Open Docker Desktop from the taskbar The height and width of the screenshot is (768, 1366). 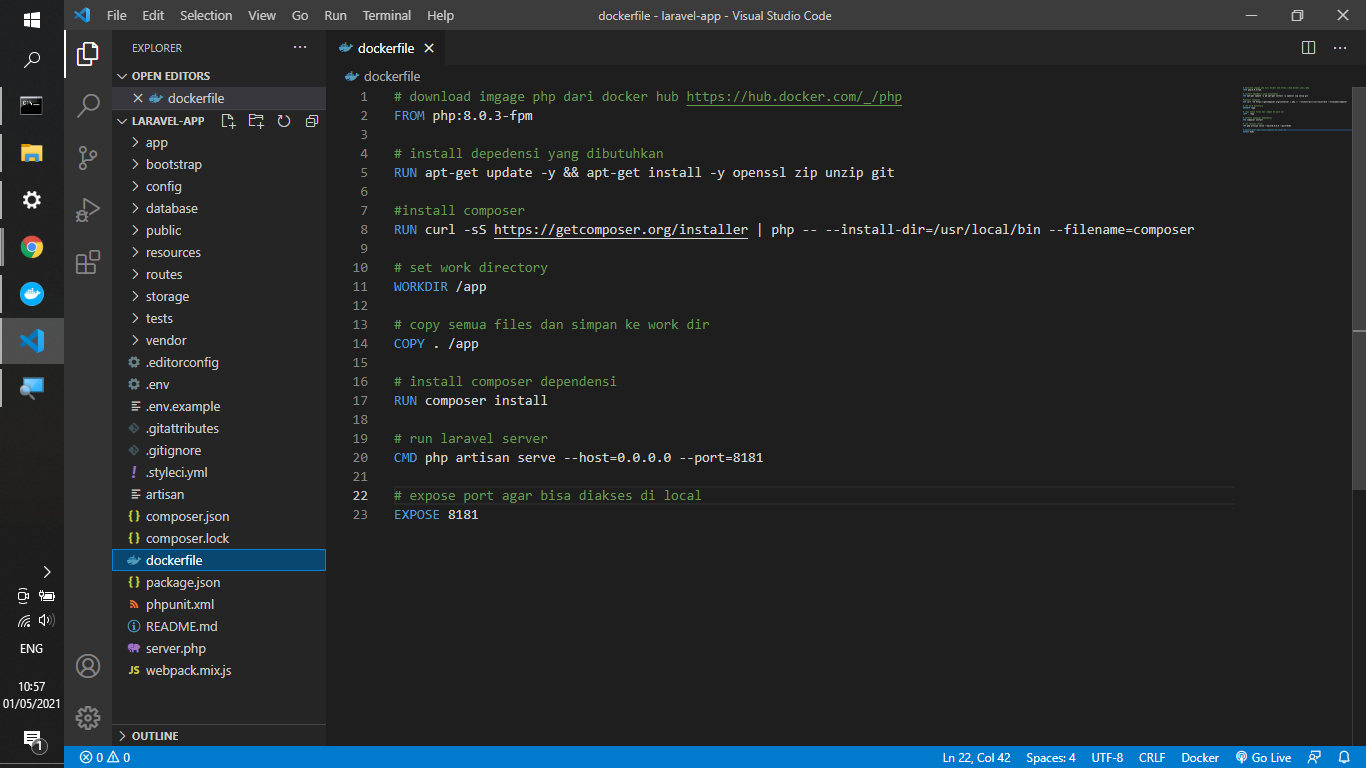[x=32, y=294]
